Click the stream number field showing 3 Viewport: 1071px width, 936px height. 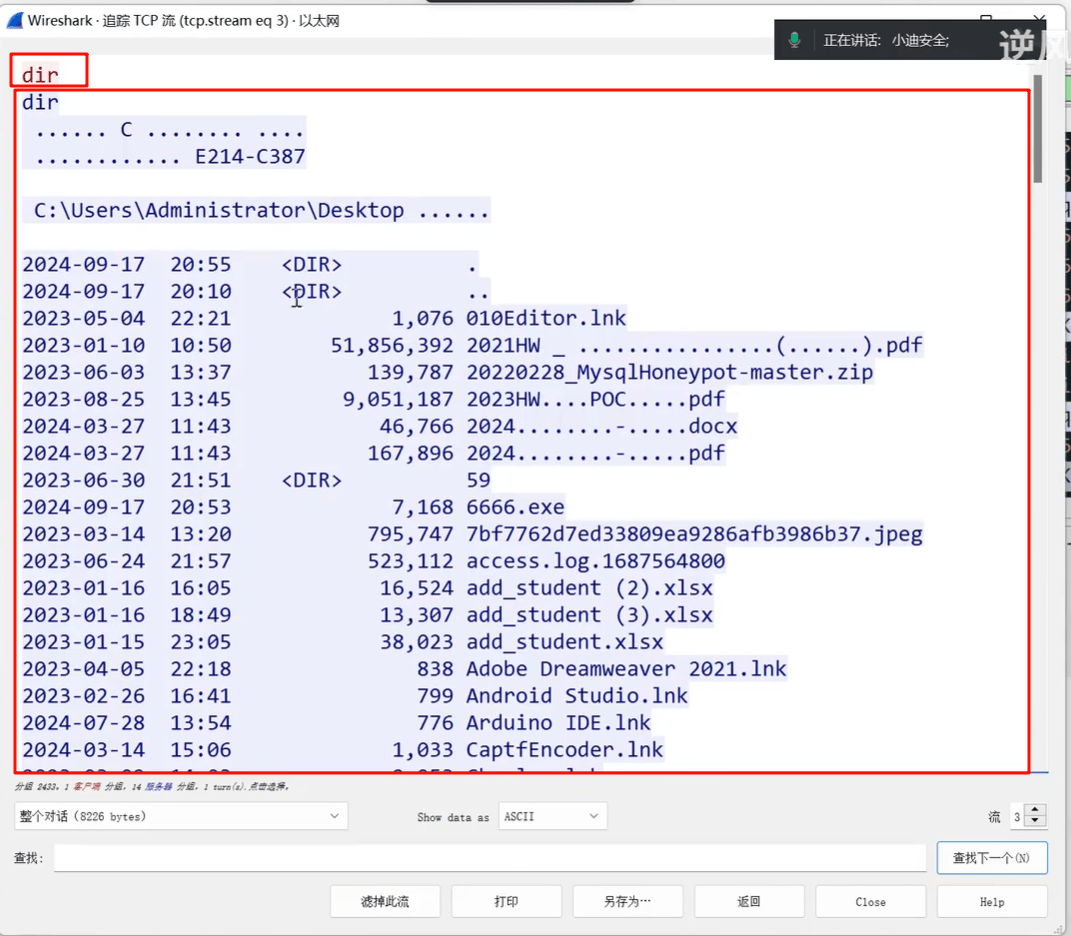[1018, 816]
